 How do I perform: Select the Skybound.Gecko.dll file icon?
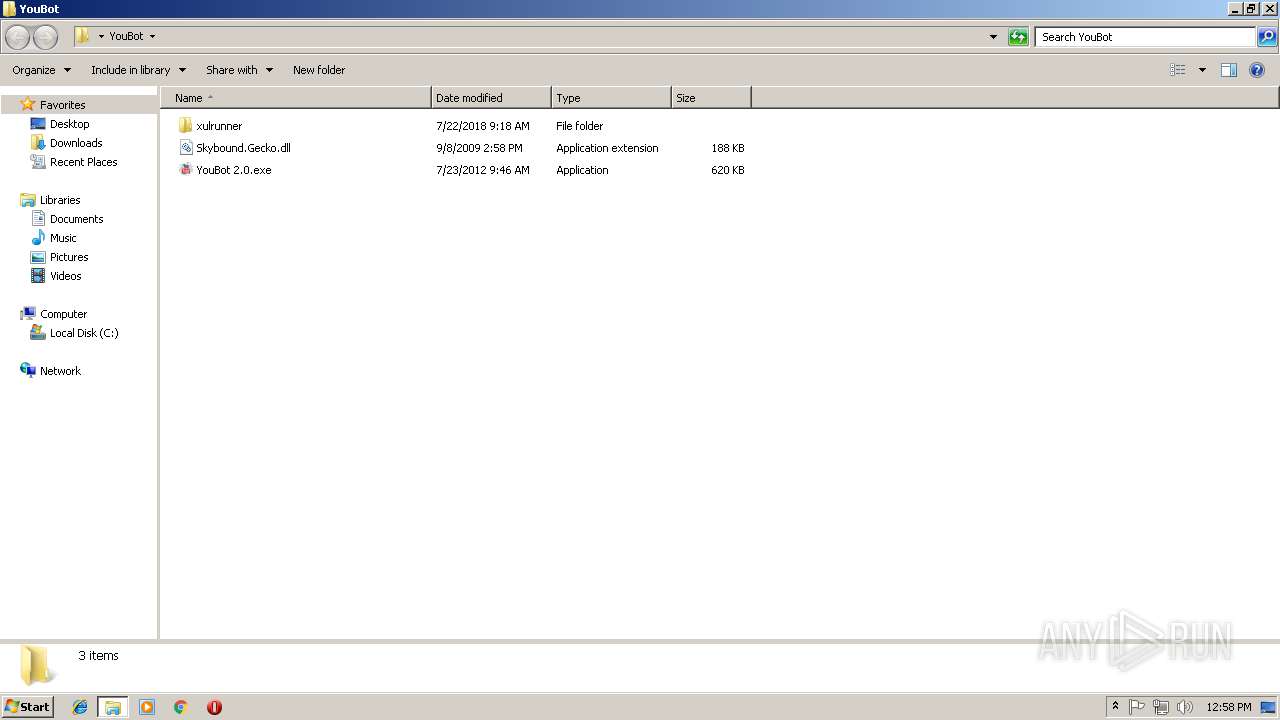[x=185, y=148]
